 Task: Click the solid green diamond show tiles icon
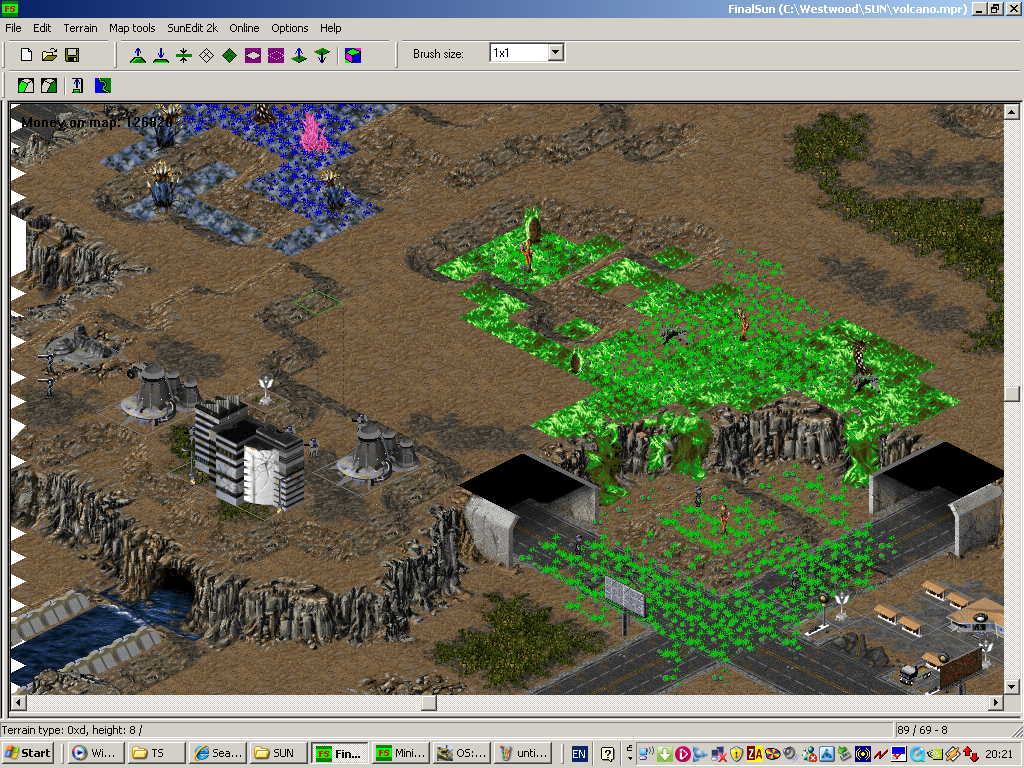[x=229, y=56]
